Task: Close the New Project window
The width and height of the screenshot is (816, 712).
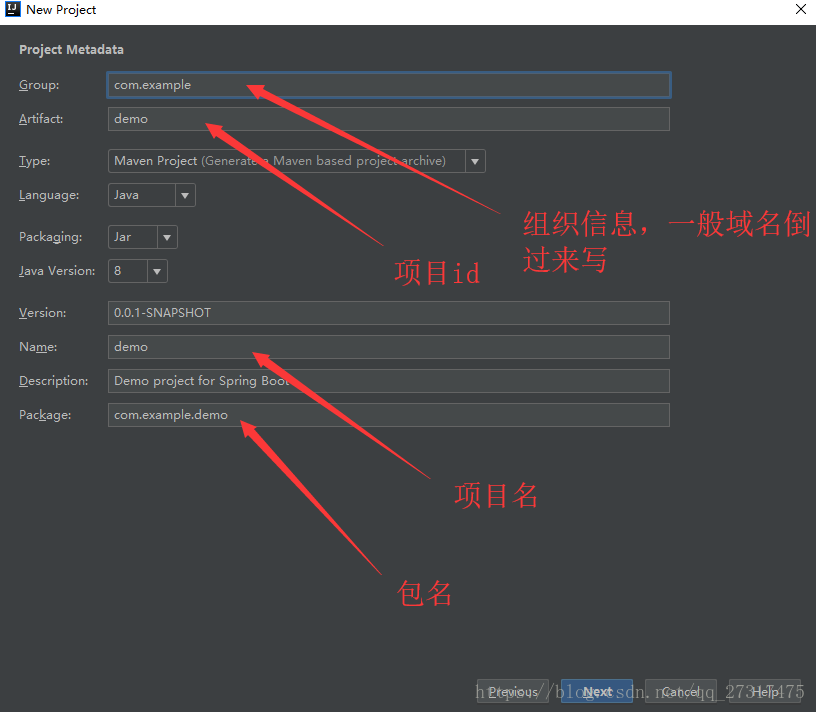Action: click(x=801, y=9)
